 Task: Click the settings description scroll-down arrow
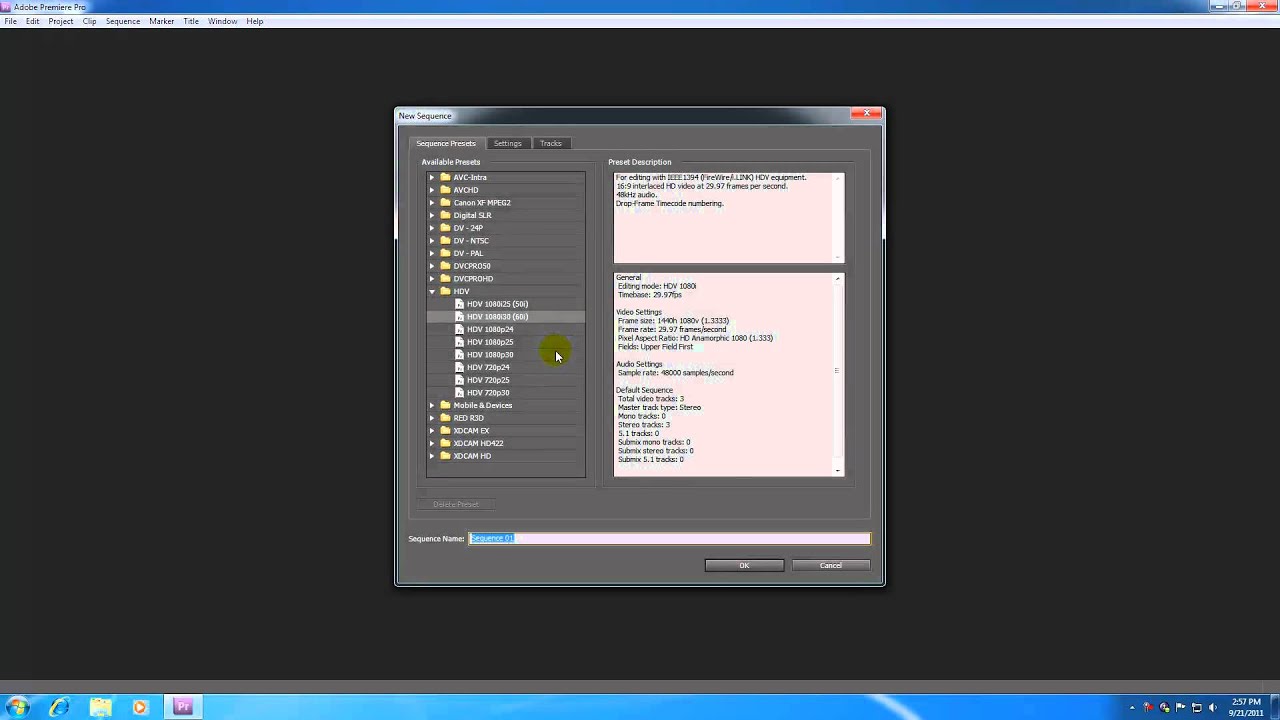pyautogui.click(x=838, y=470)
